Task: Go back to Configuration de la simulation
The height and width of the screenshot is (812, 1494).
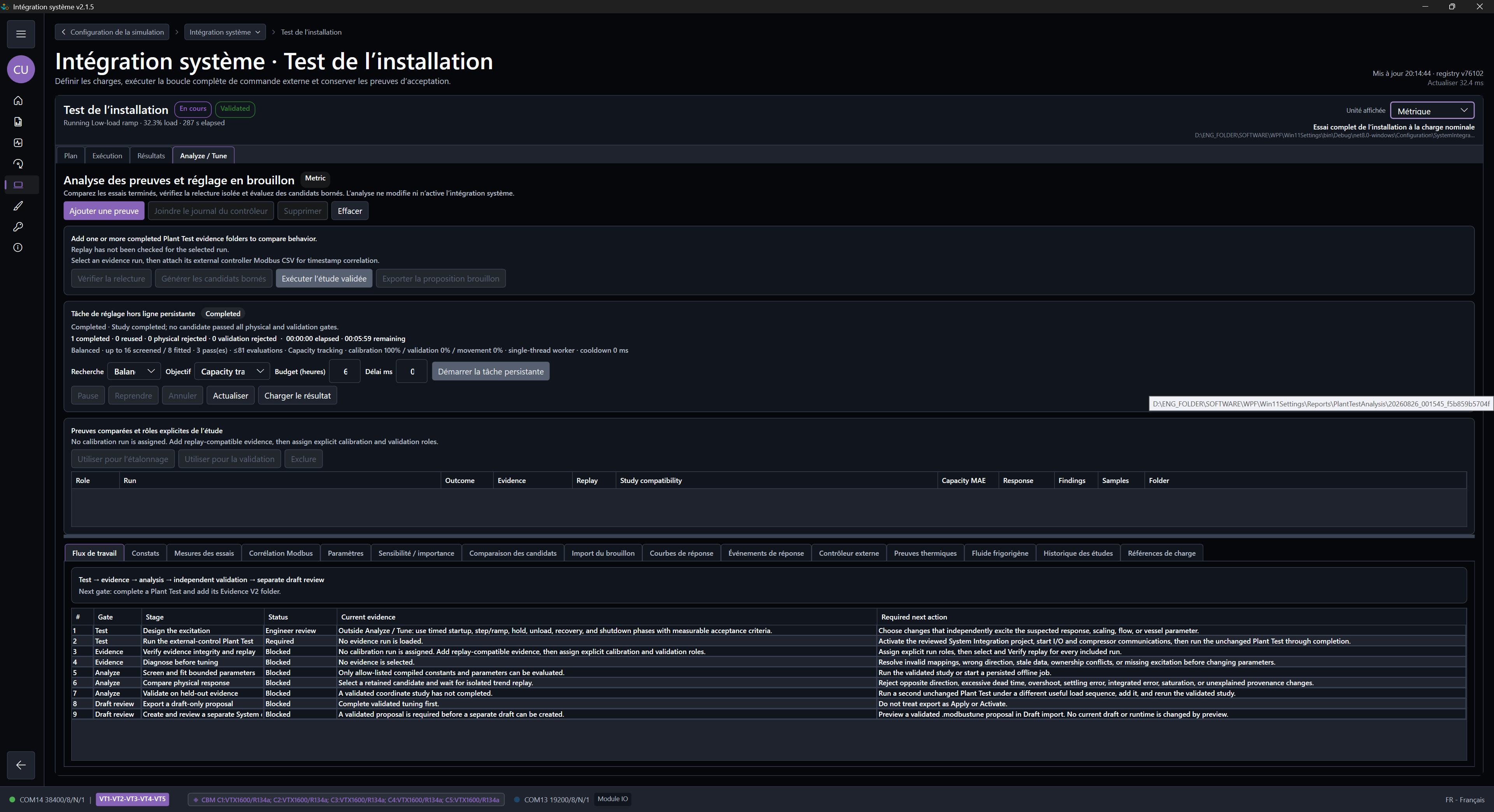Action: tap(112, 32)
